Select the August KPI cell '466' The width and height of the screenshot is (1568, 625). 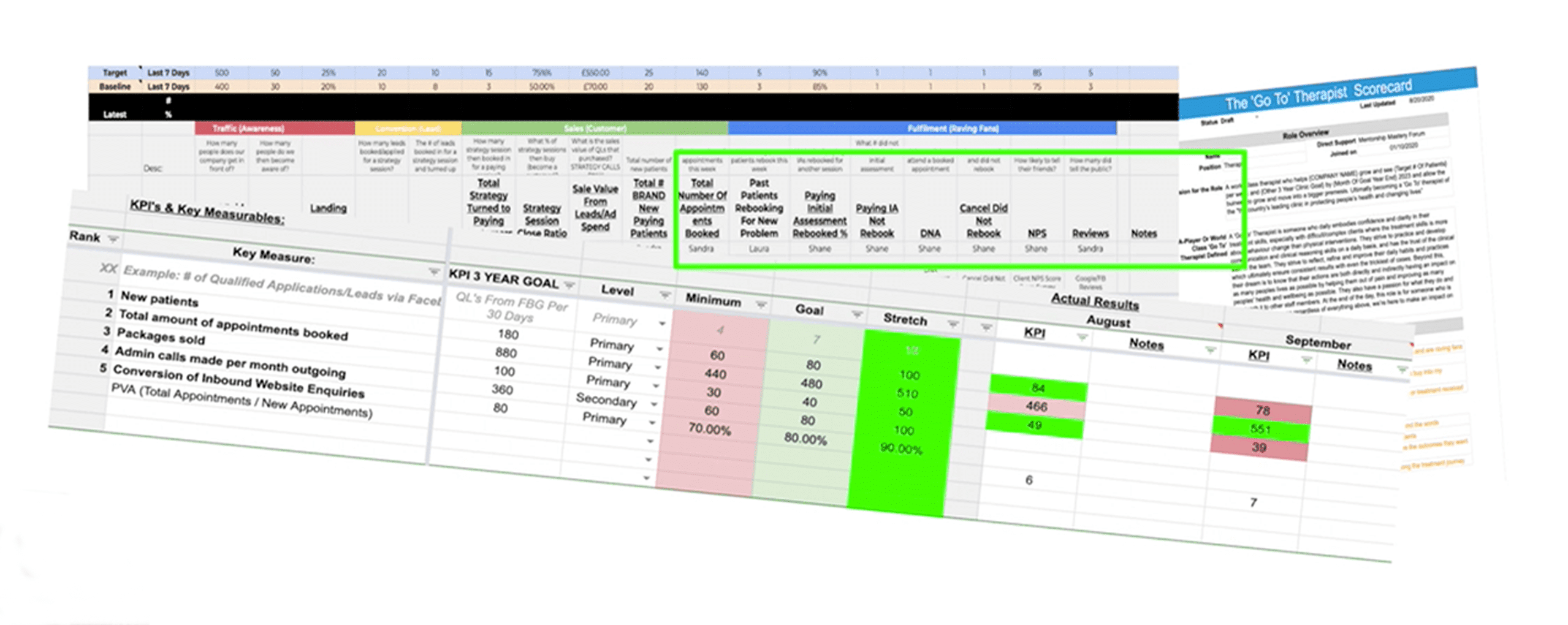coord(1036,406)
